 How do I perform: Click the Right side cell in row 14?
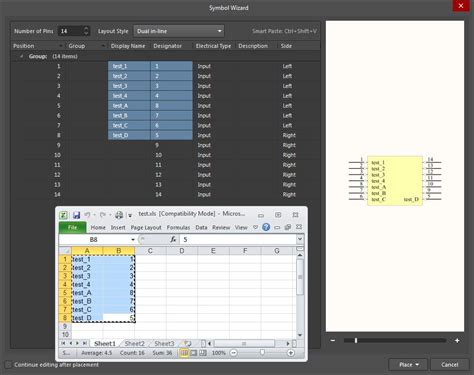click(x=289, y=195)
